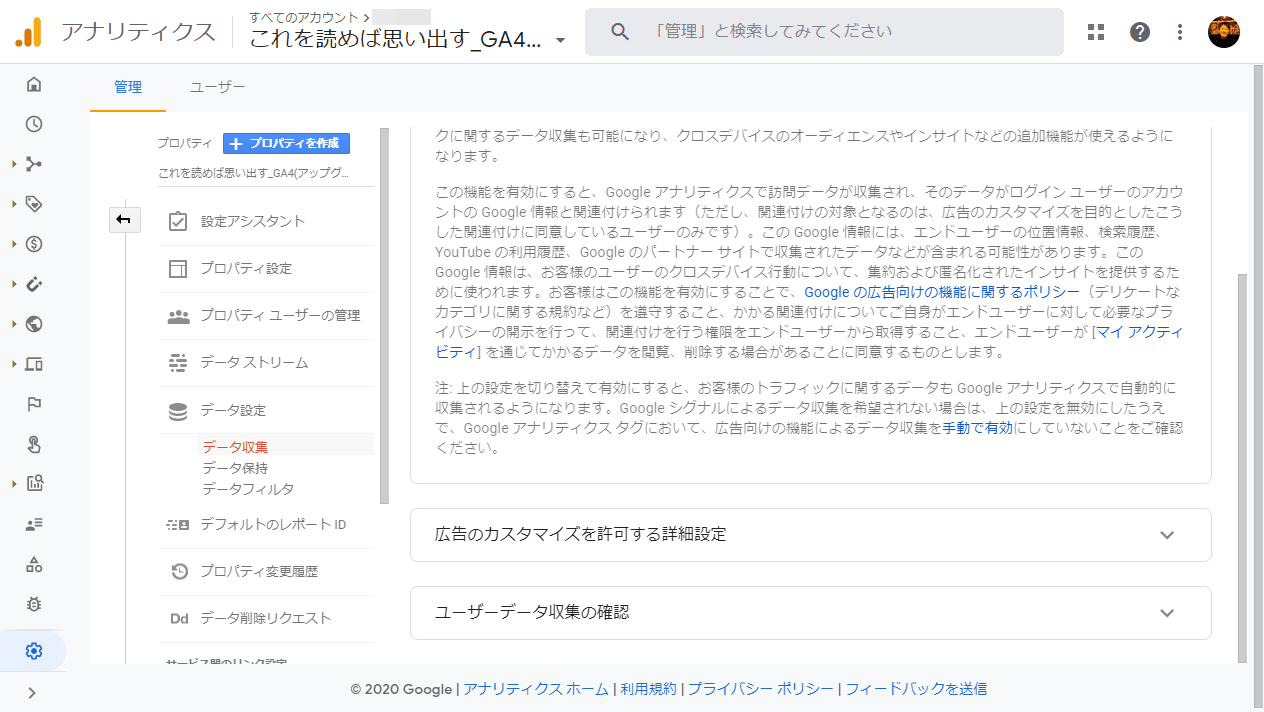
Task: Expand ユーザーデータ収集の確認 section
Action: point(811,613)
